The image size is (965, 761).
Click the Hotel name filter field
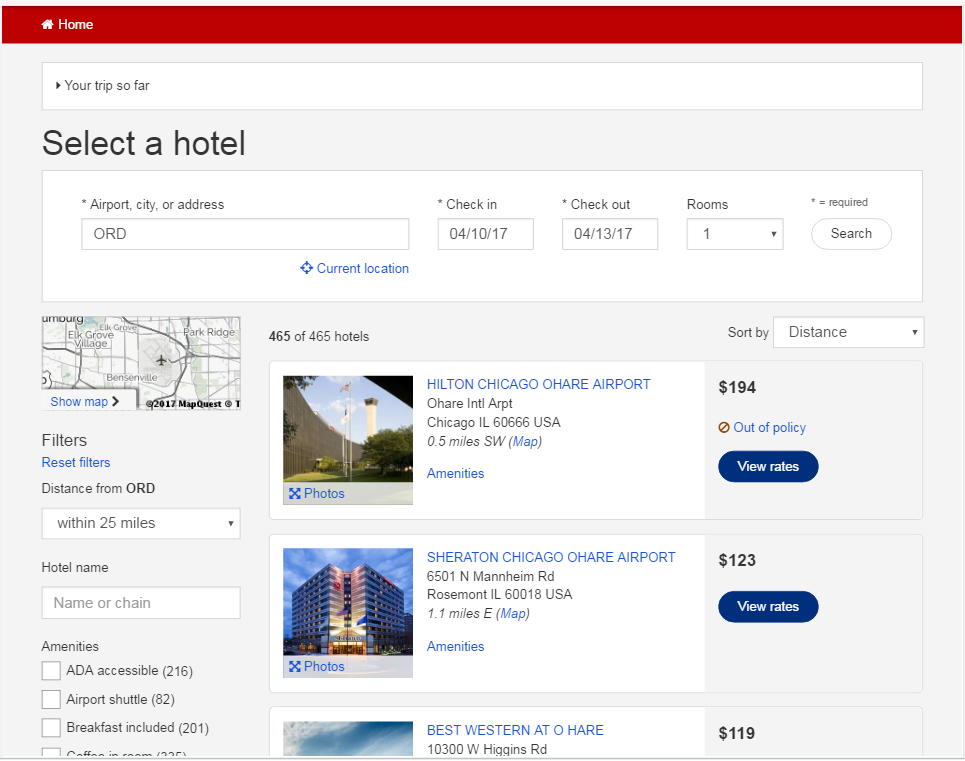coord(141,603)
